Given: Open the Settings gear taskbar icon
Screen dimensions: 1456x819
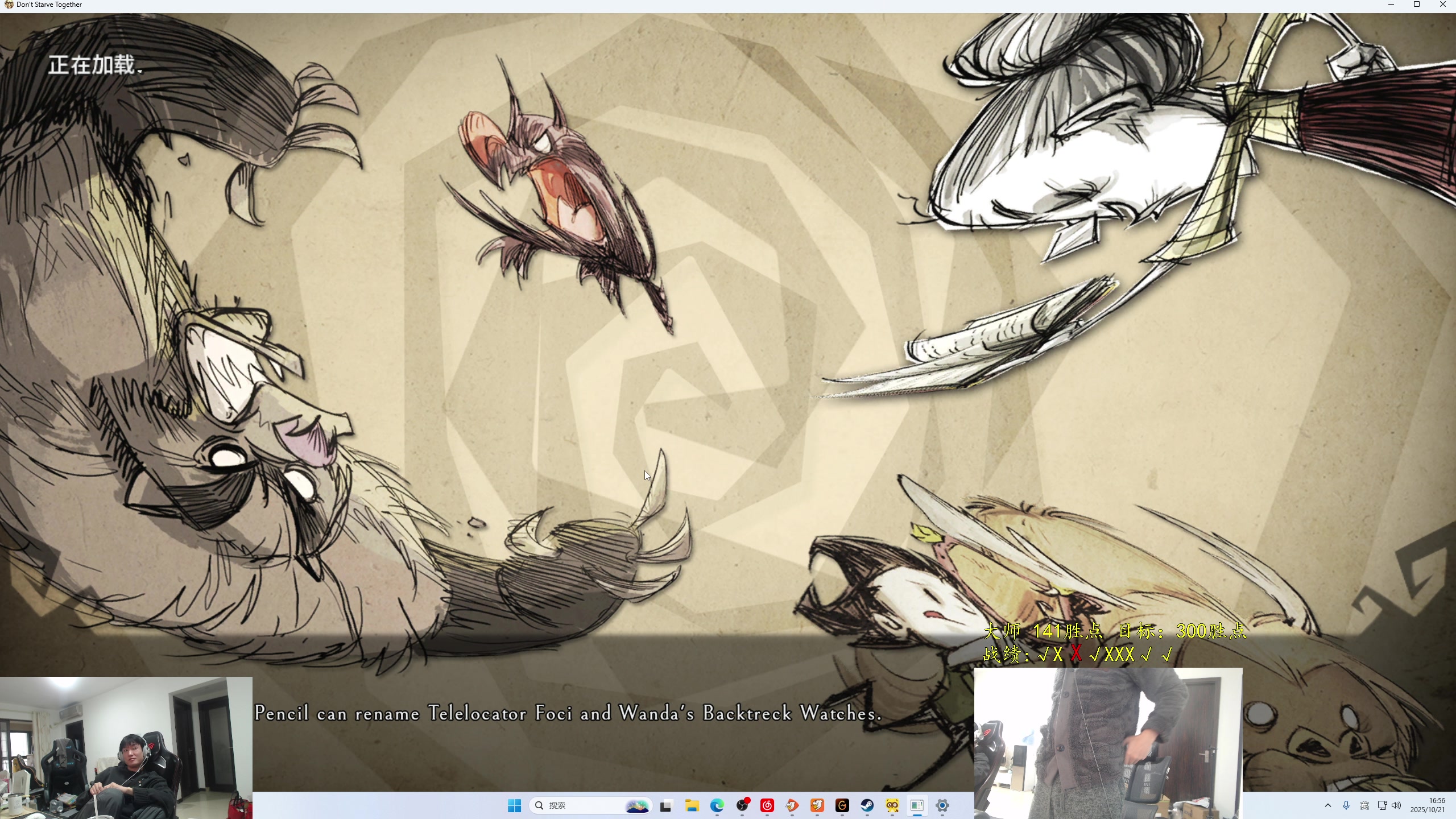Looking at the screenshot, I should point(942,805).
